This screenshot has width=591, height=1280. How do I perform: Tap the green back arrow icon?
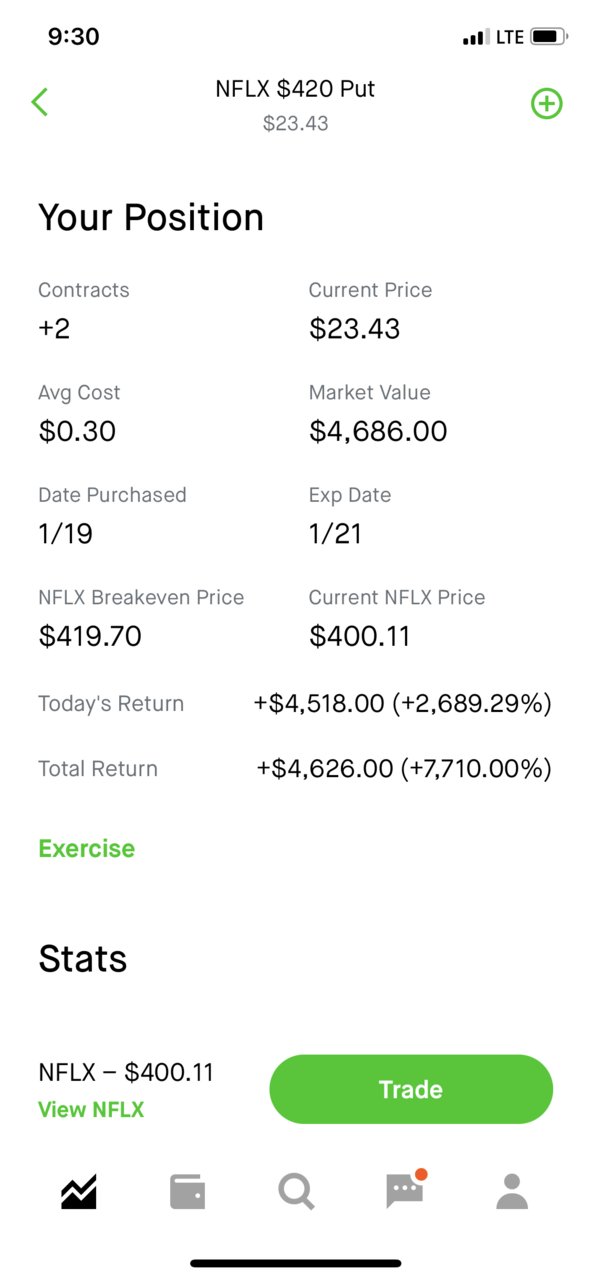click(40, 102)
